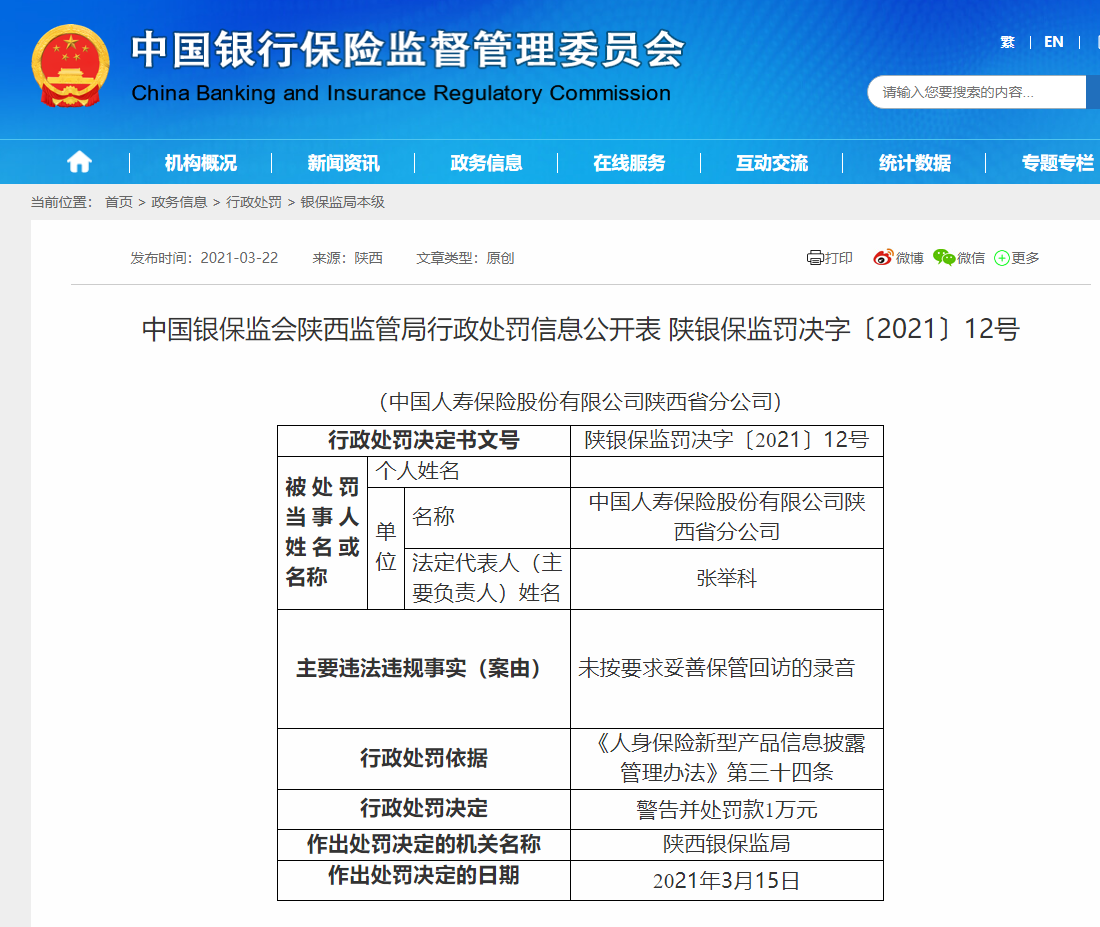Click 行政处罚决定 header cell
This screenshot has height=927, width=1100.
click(424, 809)
